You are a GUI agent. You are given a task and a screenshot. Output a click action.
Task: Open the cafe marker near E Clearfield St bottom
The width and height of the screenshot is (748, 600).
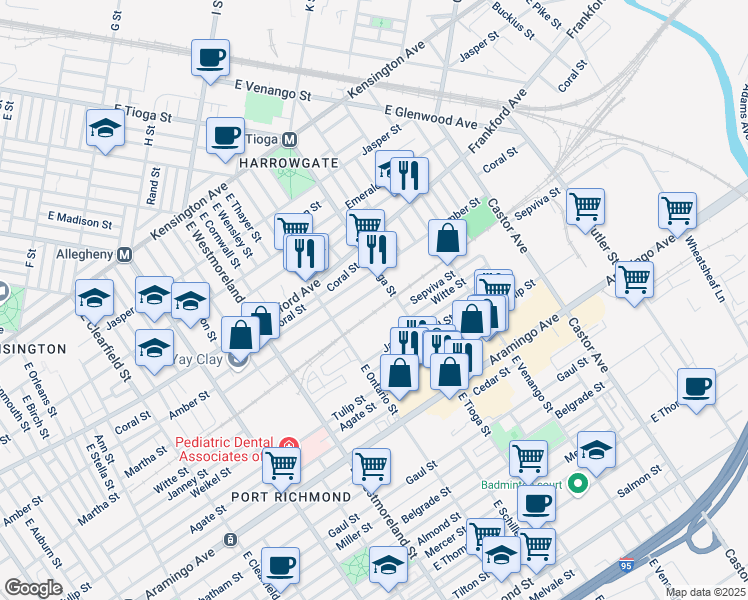(281, 568)
